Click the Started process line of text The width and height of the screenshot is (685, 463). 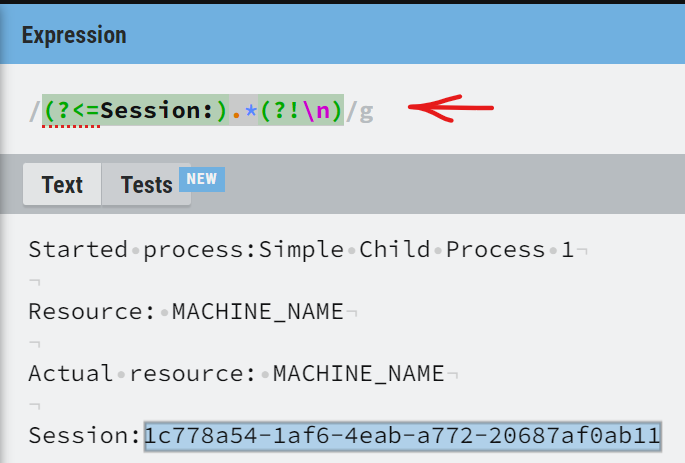(x=300, y=249)
